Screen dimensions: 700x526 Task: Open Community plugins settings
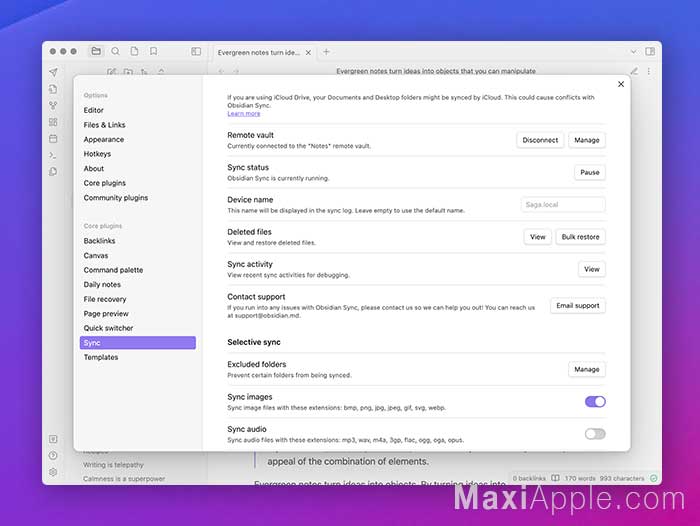[138, 197]
